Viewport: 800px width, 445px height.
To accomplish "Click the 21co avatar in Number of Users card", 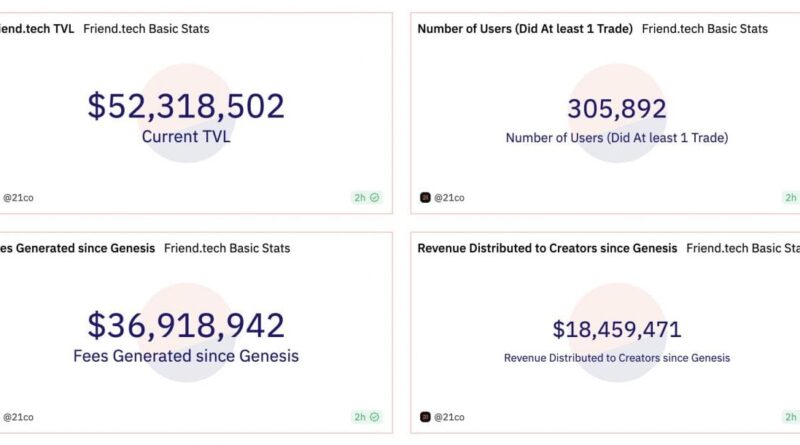I will [x=425, y=197].
